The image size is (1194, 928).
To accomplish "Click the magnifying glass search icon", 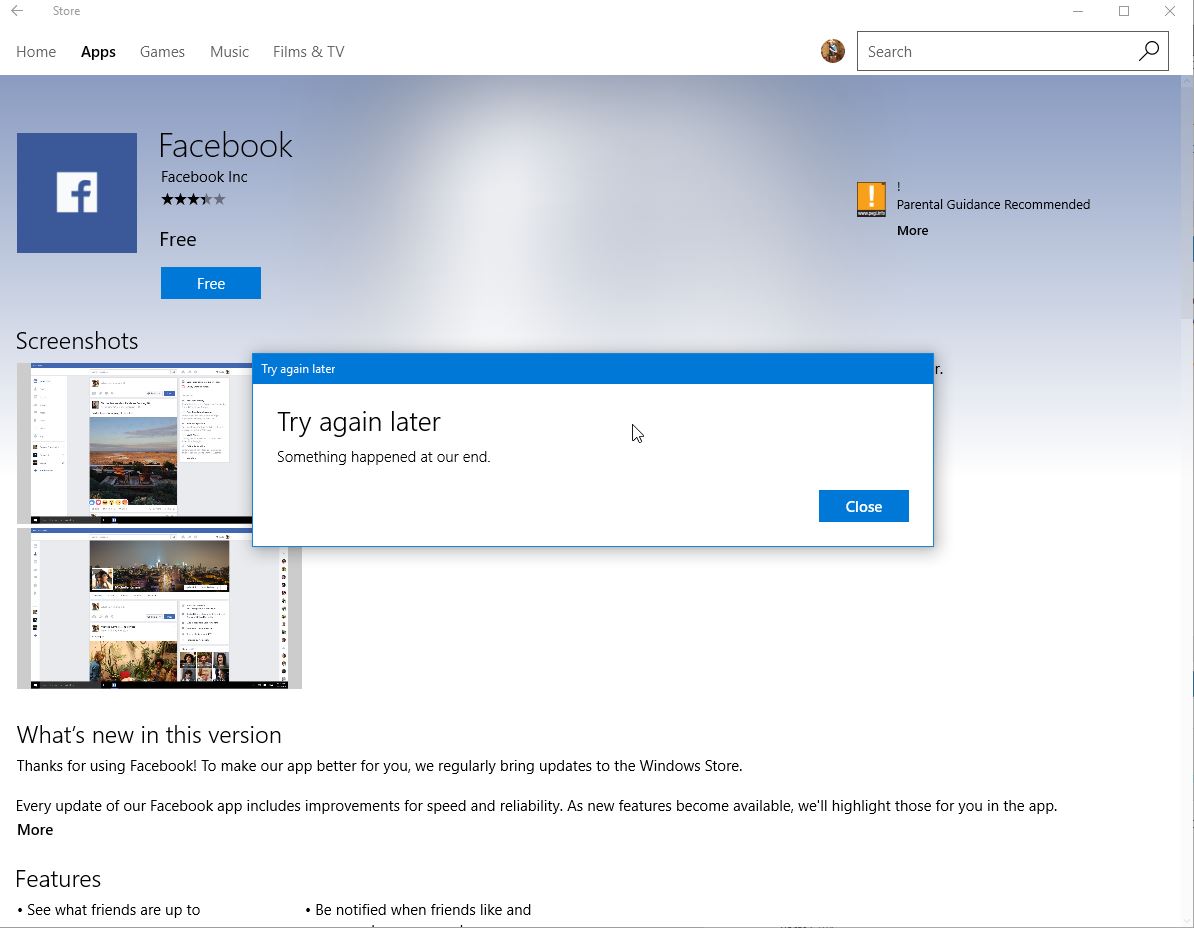I will point(1148,51).
